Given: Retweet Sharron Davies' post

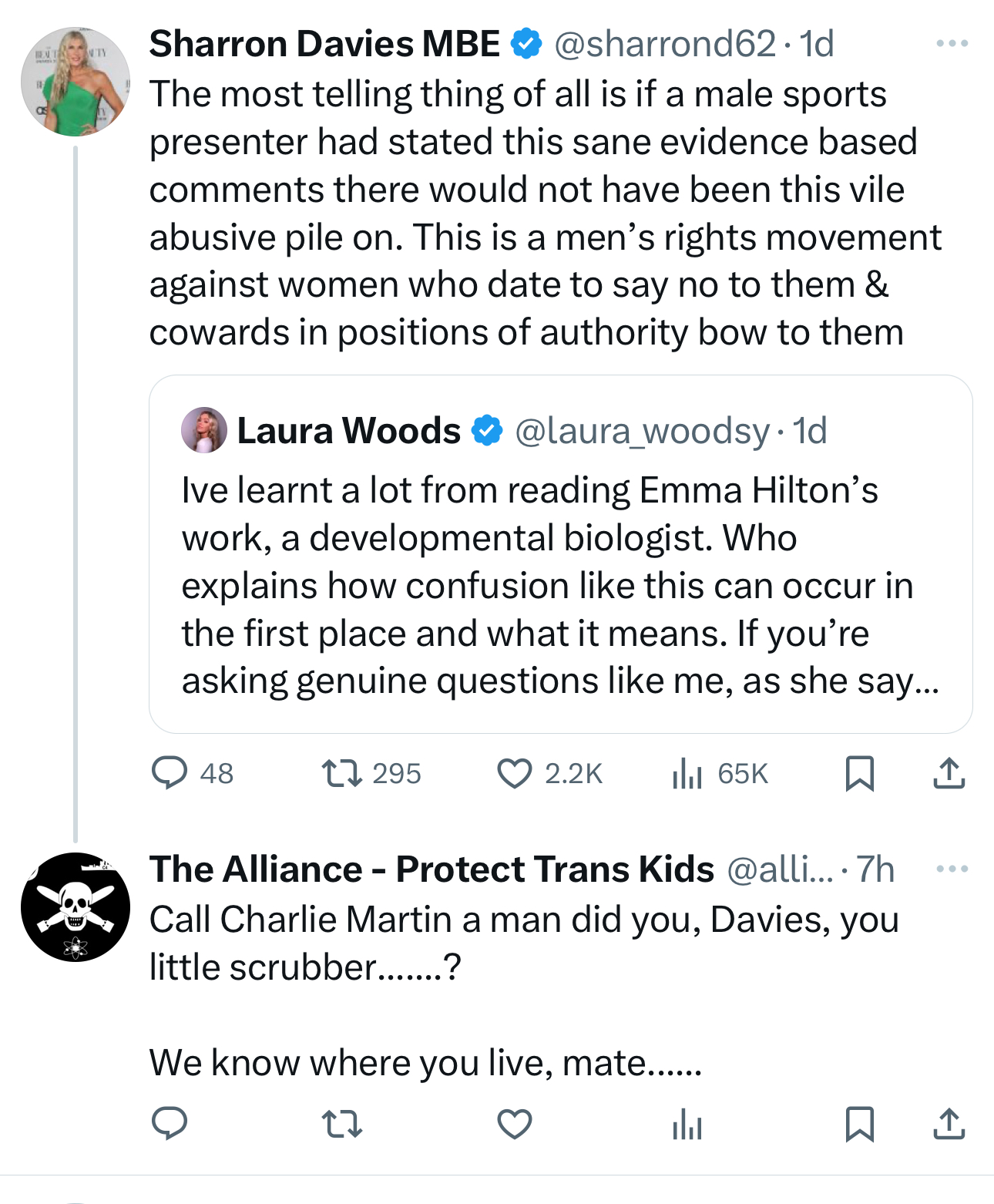Looking at the screenshot, I should [x=341, y=773].
